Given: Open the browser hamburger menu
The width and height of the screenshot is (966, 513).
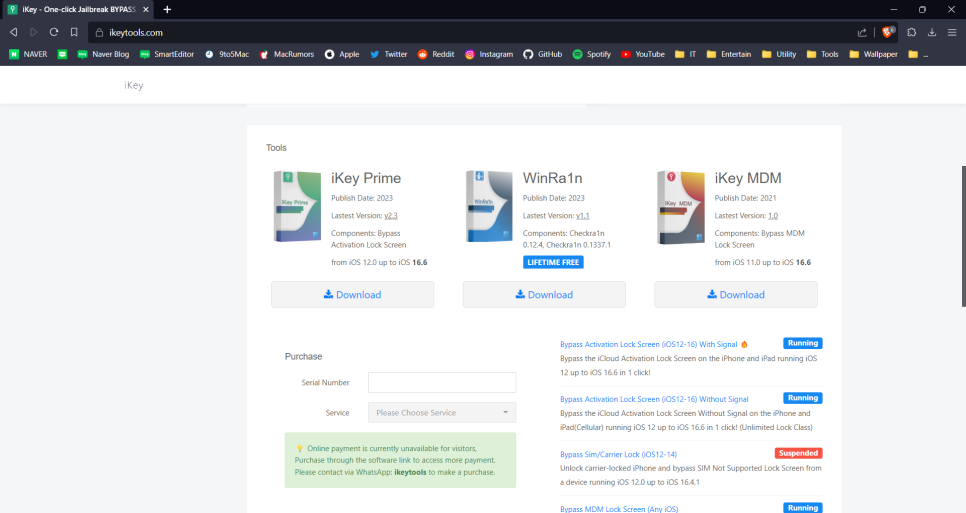Looking at the screenshot, I should (952, 32).
